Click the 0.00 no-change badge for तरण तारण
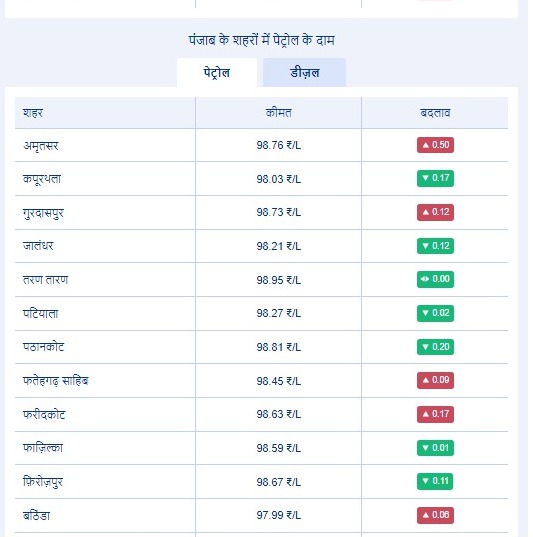This screenshot has height=537, width=533. 435,279
